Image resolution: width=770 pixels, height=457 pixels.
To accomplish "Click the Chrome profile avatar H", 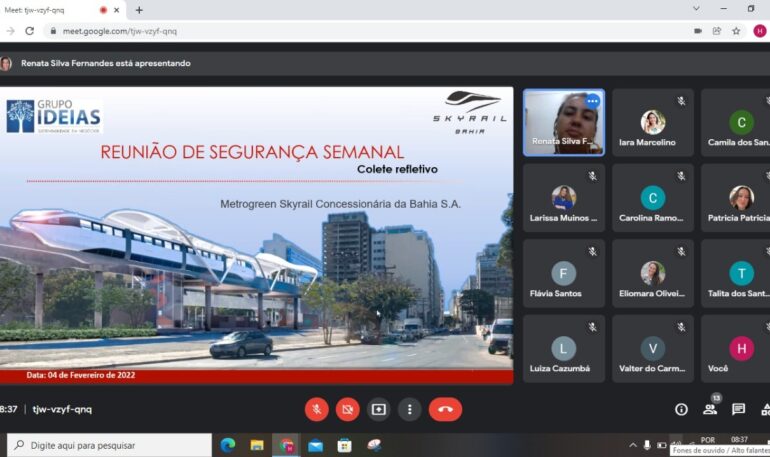I will pyautogui.click(x=759, y=31).
